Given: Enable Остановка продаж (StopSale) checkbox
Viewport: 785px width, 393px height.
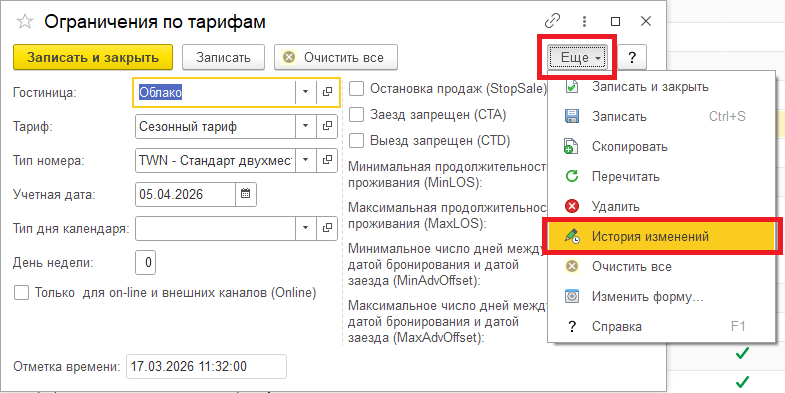Looking at the screenshot, I should pyautogui.click(x=356, y=89).
